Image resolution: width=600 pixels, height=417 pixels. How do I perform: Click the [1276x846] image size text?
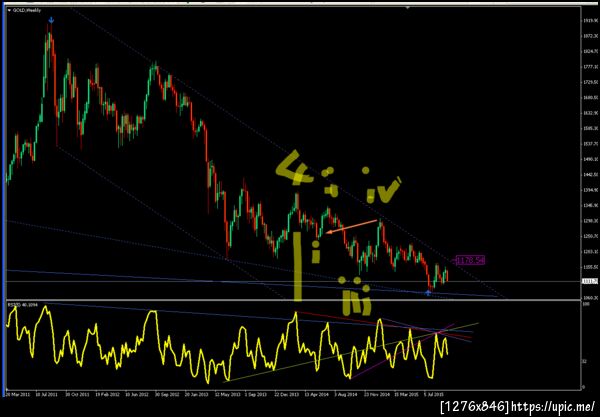(475, 406)
